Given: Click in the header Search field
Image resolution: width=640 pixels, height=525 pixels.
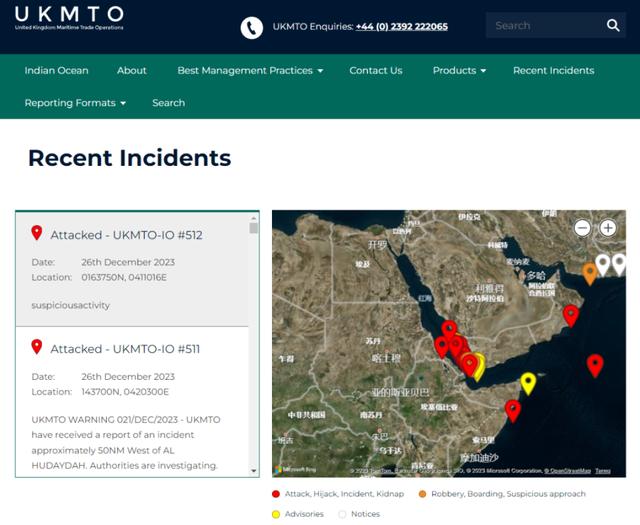Looking at the screenshot, I should click(545, 25).
